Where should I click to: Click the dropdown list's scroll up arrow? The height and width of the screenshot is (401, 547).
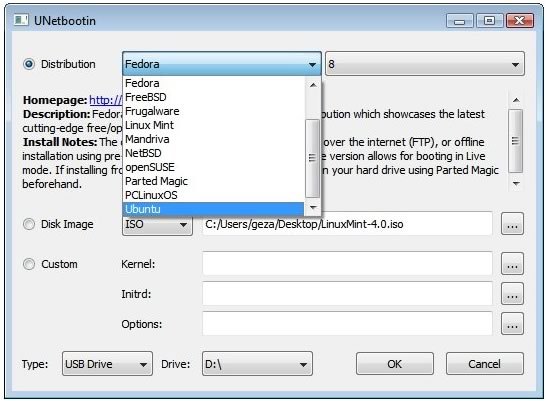[x=313, y=85]
